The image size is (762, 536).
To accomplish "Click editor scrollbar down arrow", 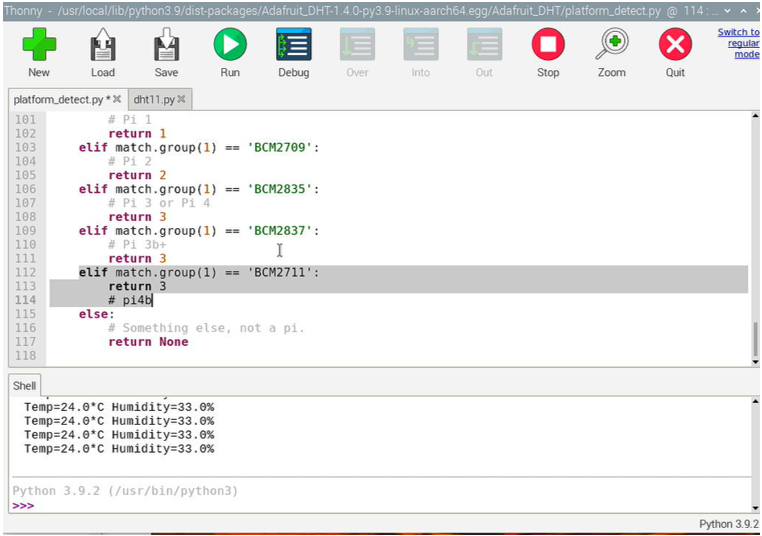I will pyautogui.click(x=755, y=362).
